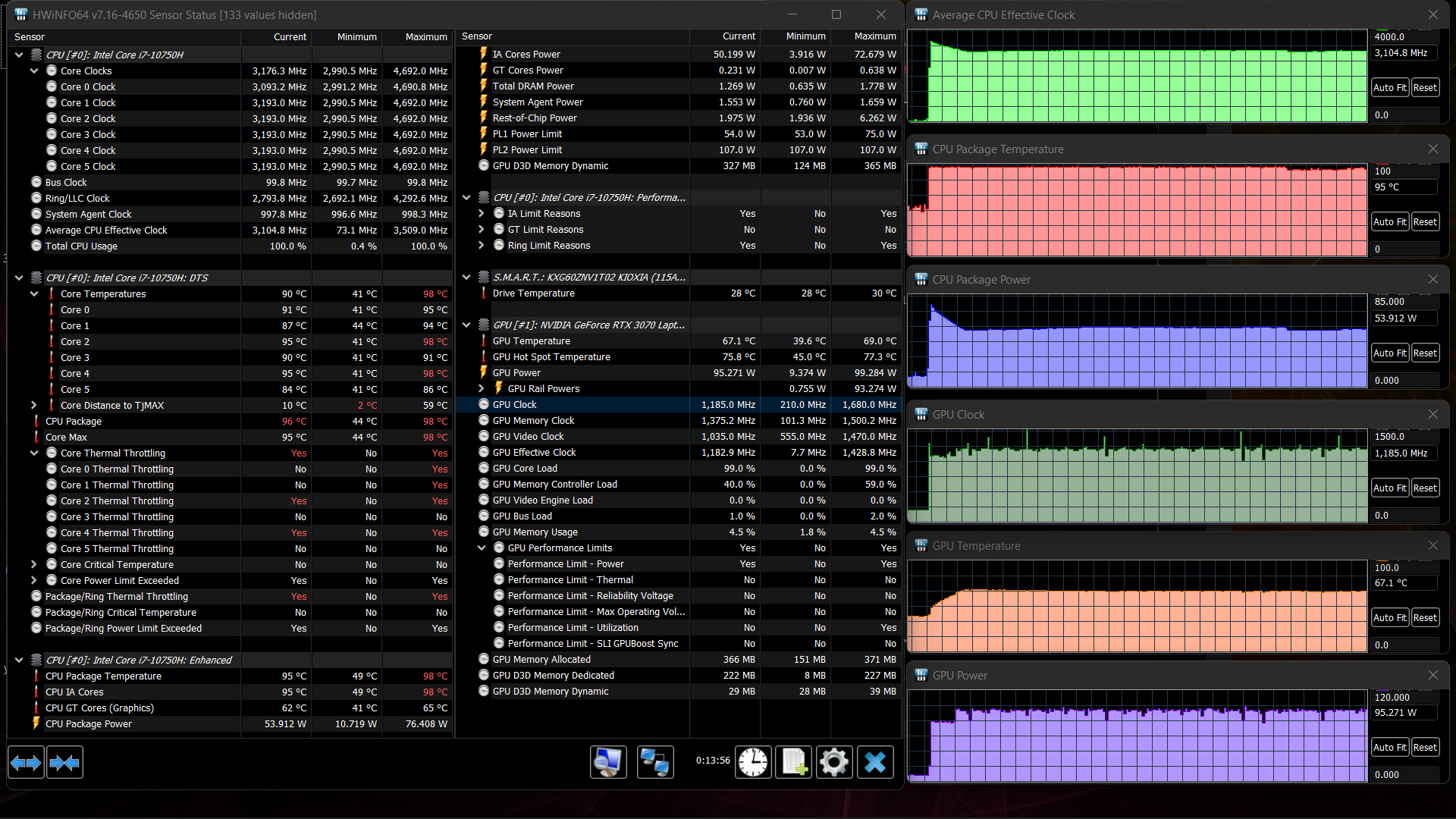Viewport: 1456px width, 819px height.
Task: Click the Maximum column header on left panel
Action: tap(425, 36)
